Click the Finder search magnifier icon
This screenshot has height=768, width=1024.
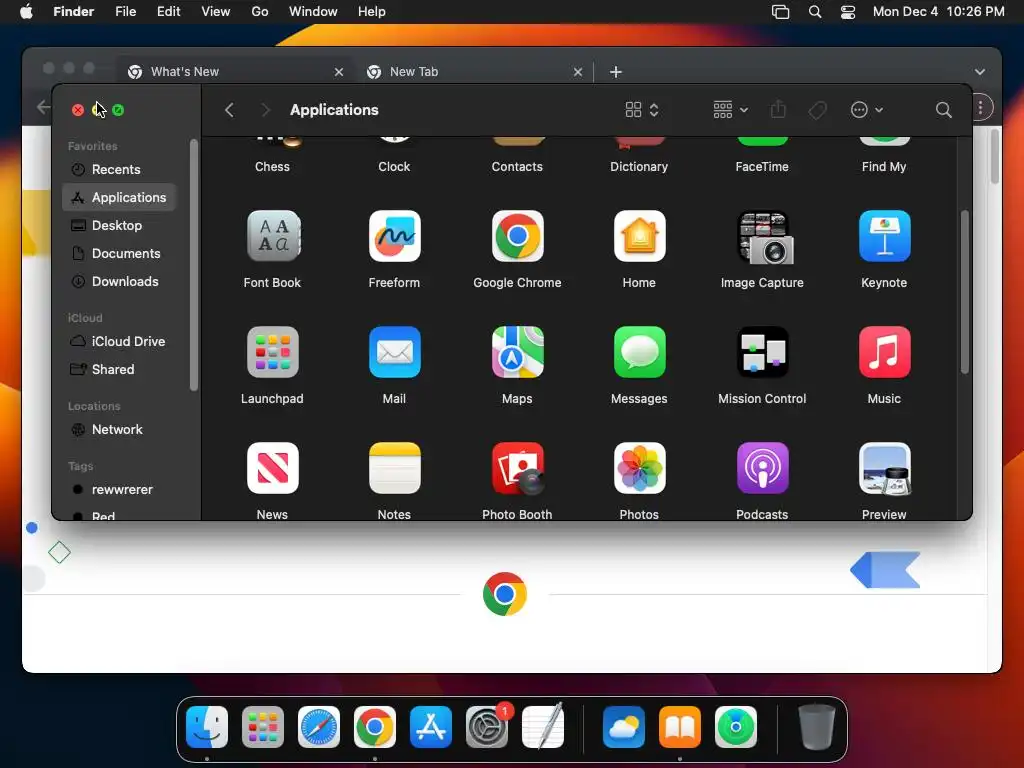943,110
